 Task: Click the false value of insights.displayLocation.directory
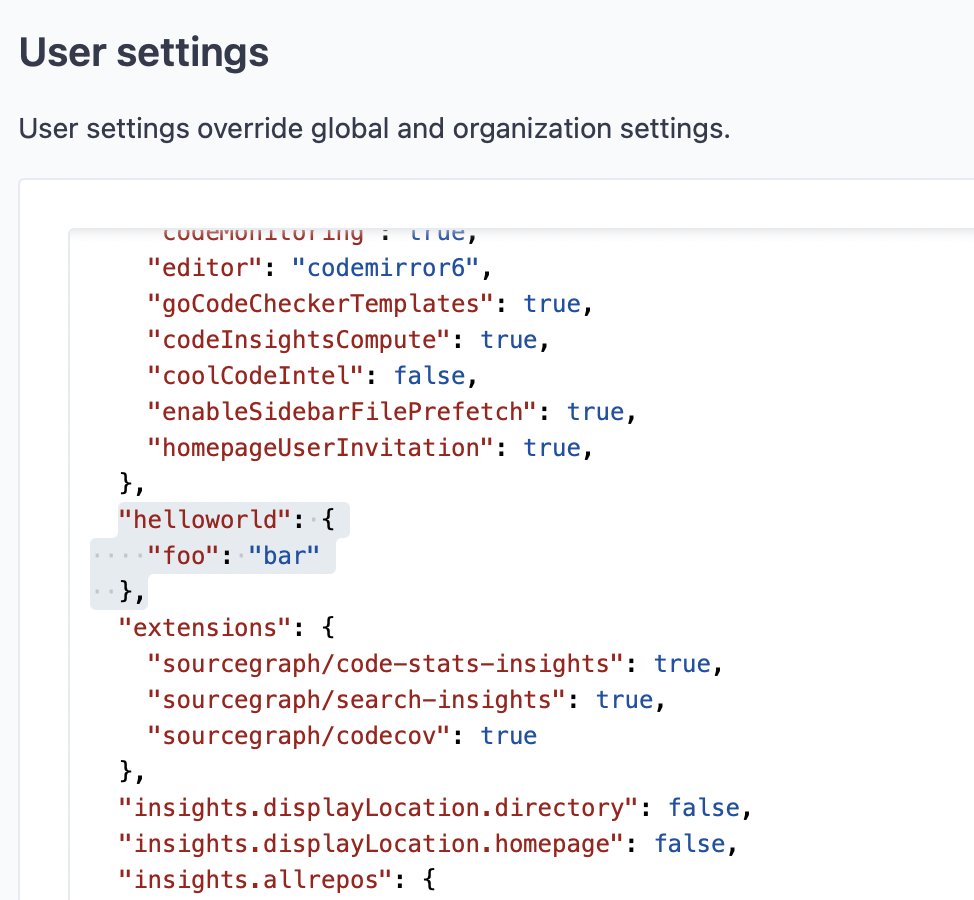point(704,808)
